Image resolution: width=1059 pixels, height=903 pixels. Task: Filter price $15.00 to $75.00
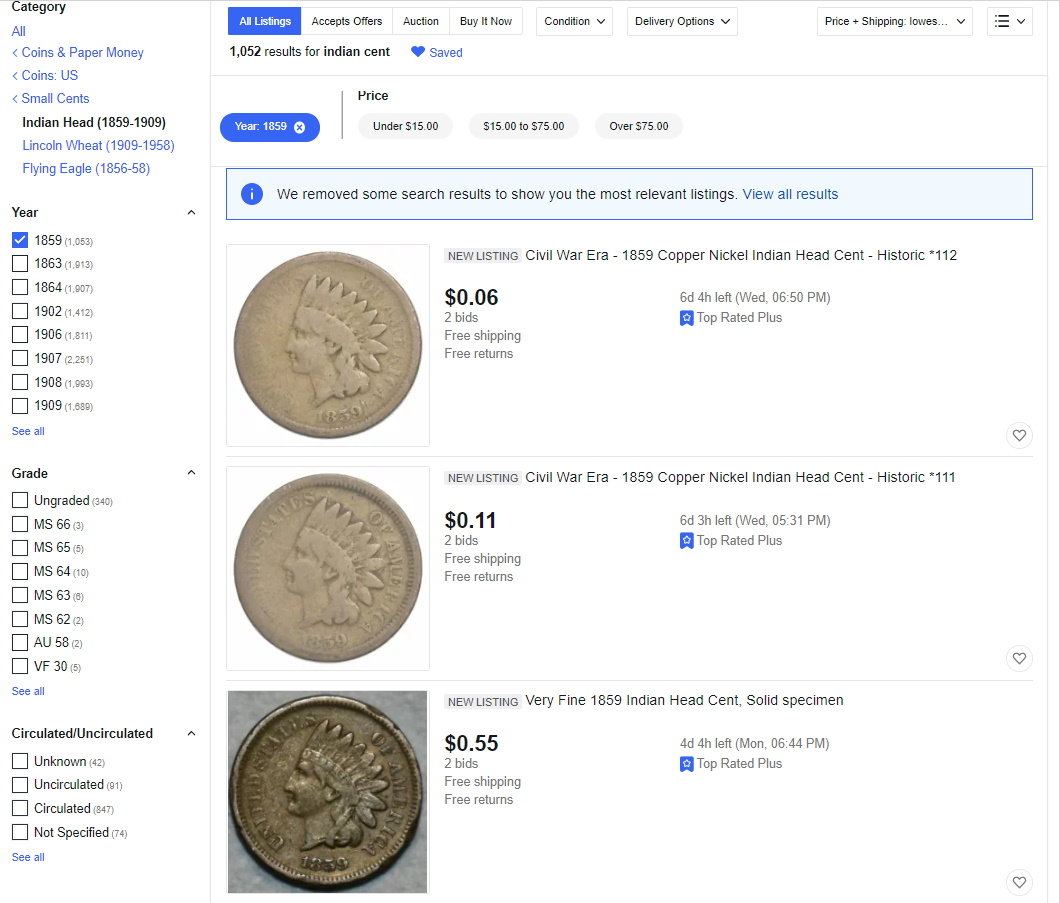[x=523, y=126]
